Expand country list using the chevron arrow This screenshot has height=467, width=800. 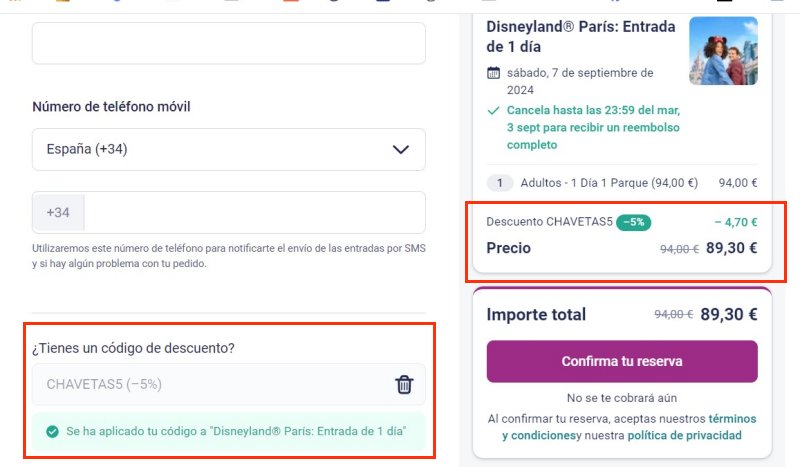401,150
